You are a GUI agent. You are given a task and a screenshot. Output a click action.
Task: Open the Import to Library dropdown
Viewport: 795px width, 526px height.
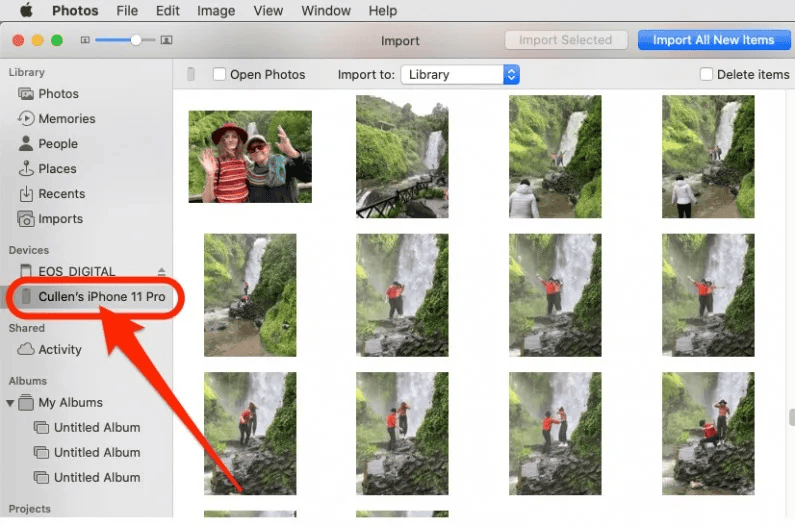(460, 75)
